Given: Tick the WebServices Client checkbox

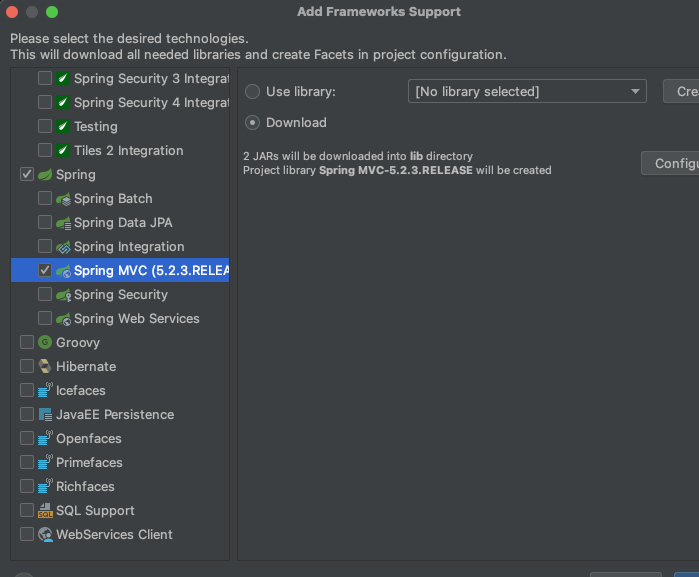Looking at the screenshot, I should coord(27,534).
